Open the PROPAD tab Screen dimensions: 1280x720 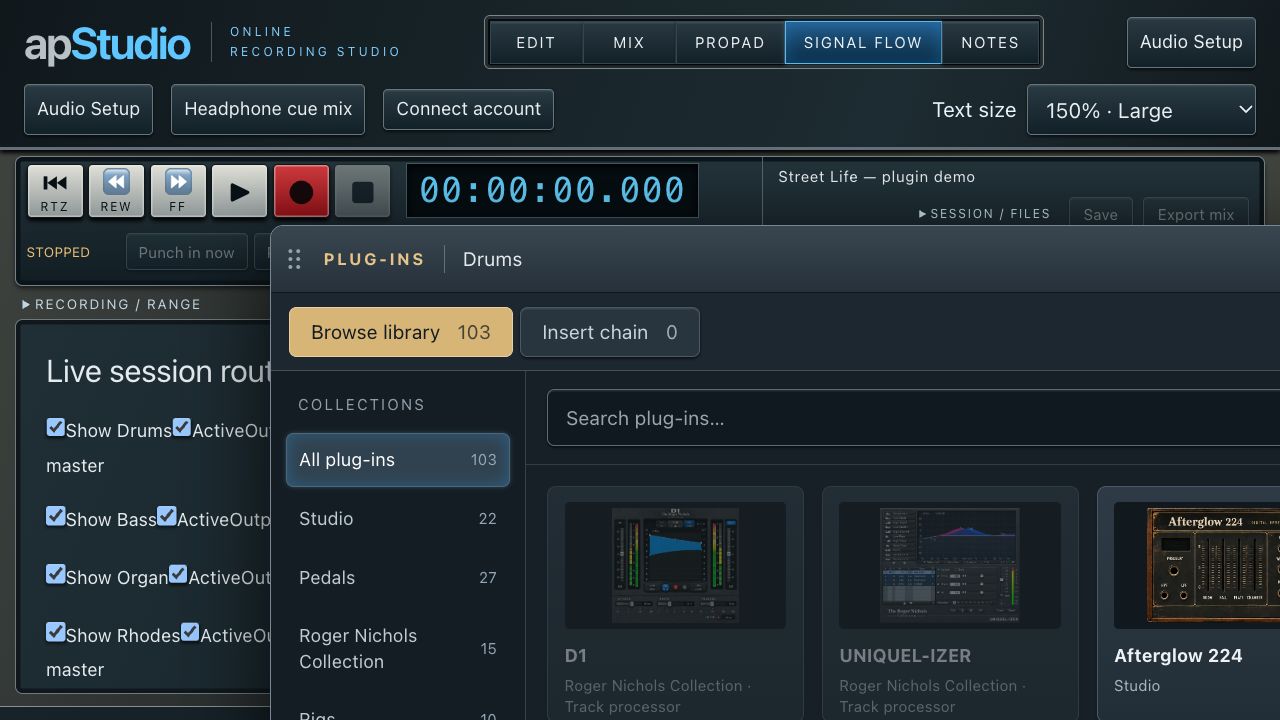730,43
